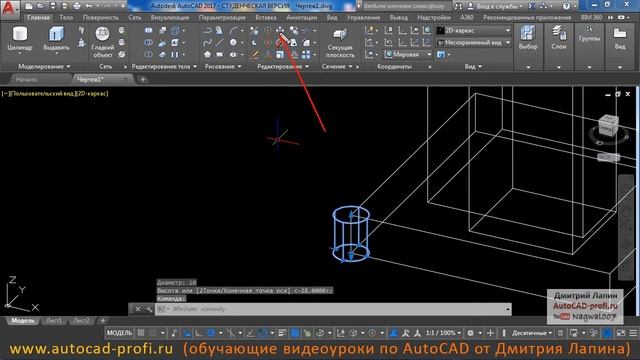Open the Groups (Группы) panel icon
This screenshot has width=640, height=360.
tap(589, 30)
